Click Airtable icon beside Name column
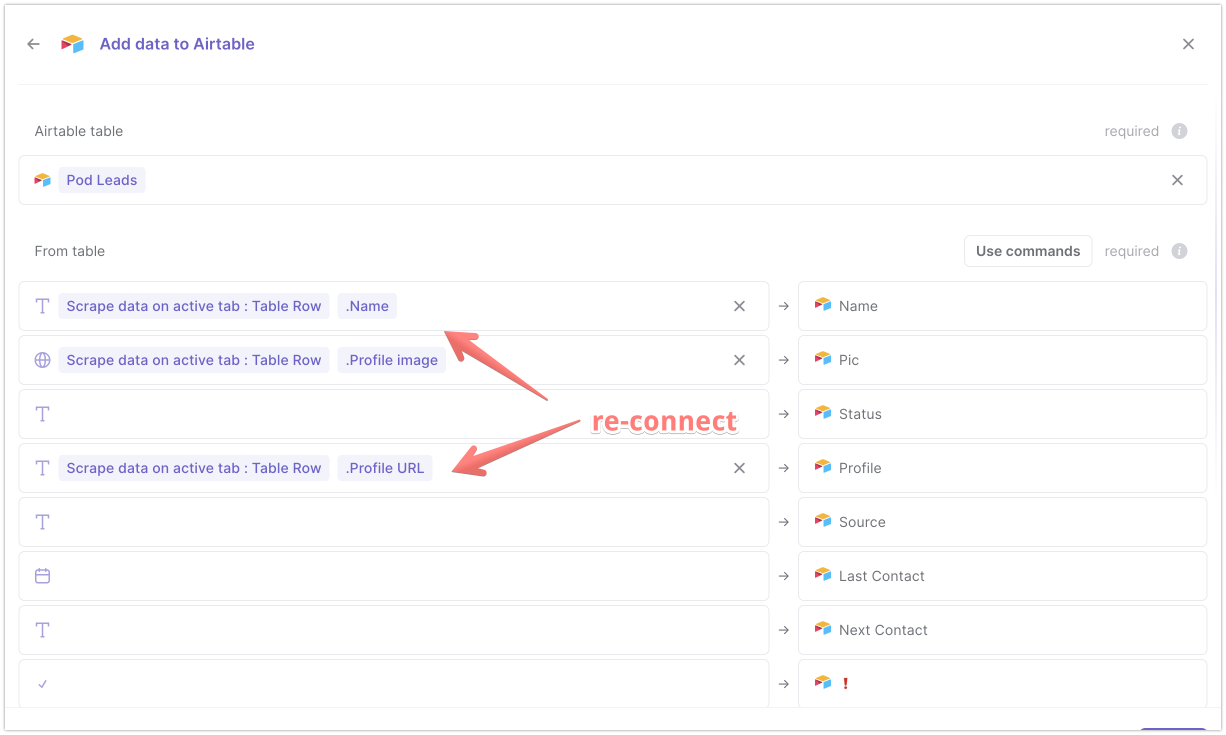The height and width of the screenshot is (735, 1226). pyautogui.click(x=823, y=305)
